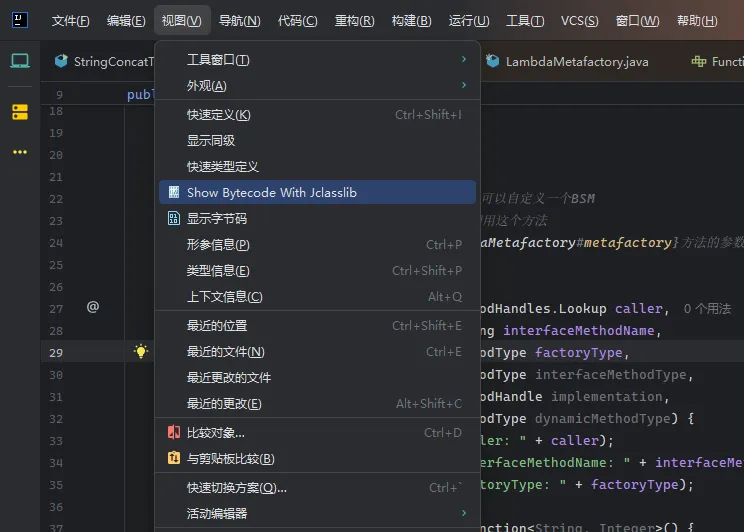Expand the 活动编辑器 submenu arrow
Viewport: 744px width, 532px height.
464,513
